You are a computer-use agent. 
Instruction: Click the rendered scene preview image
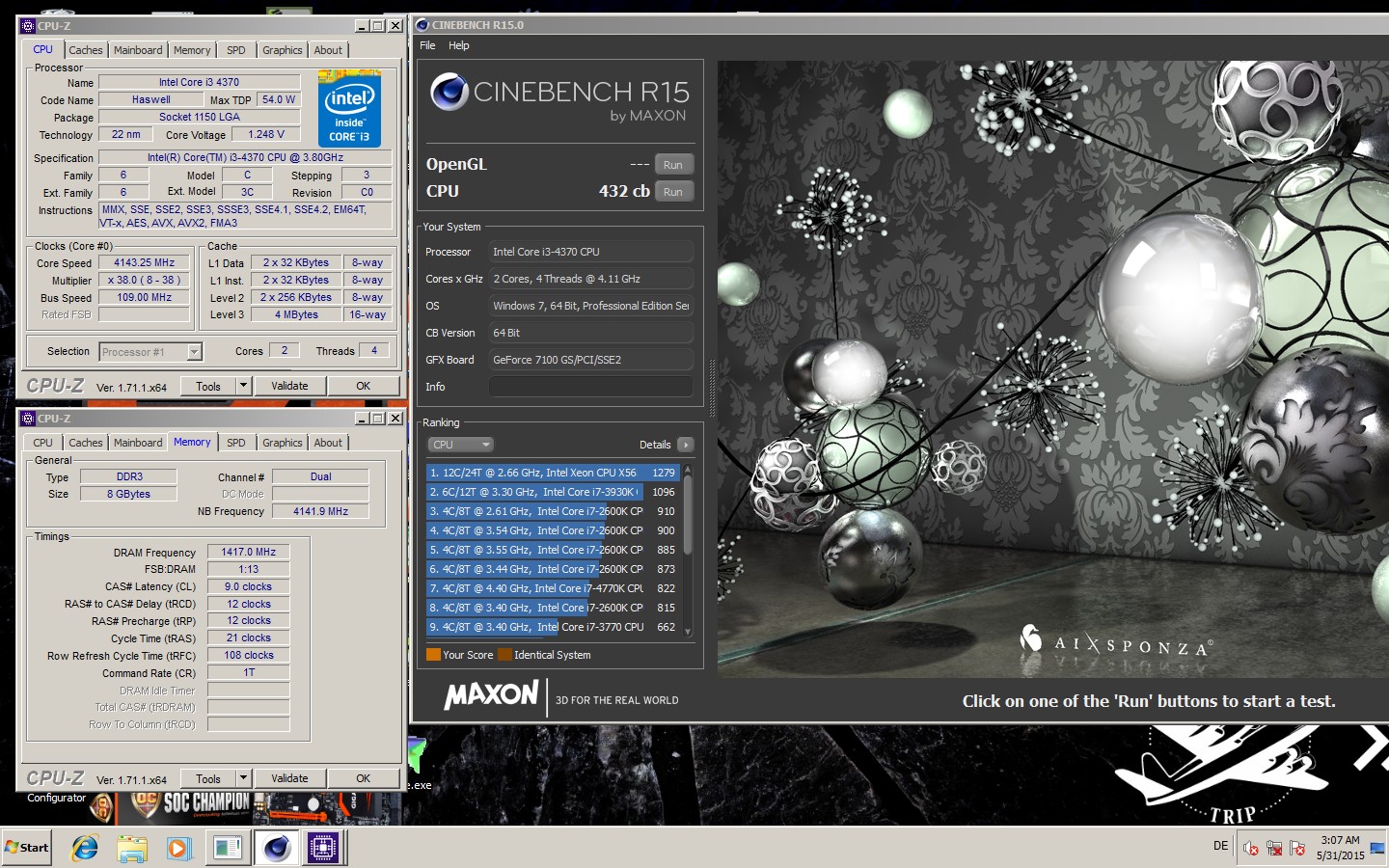coord(1052,368)
